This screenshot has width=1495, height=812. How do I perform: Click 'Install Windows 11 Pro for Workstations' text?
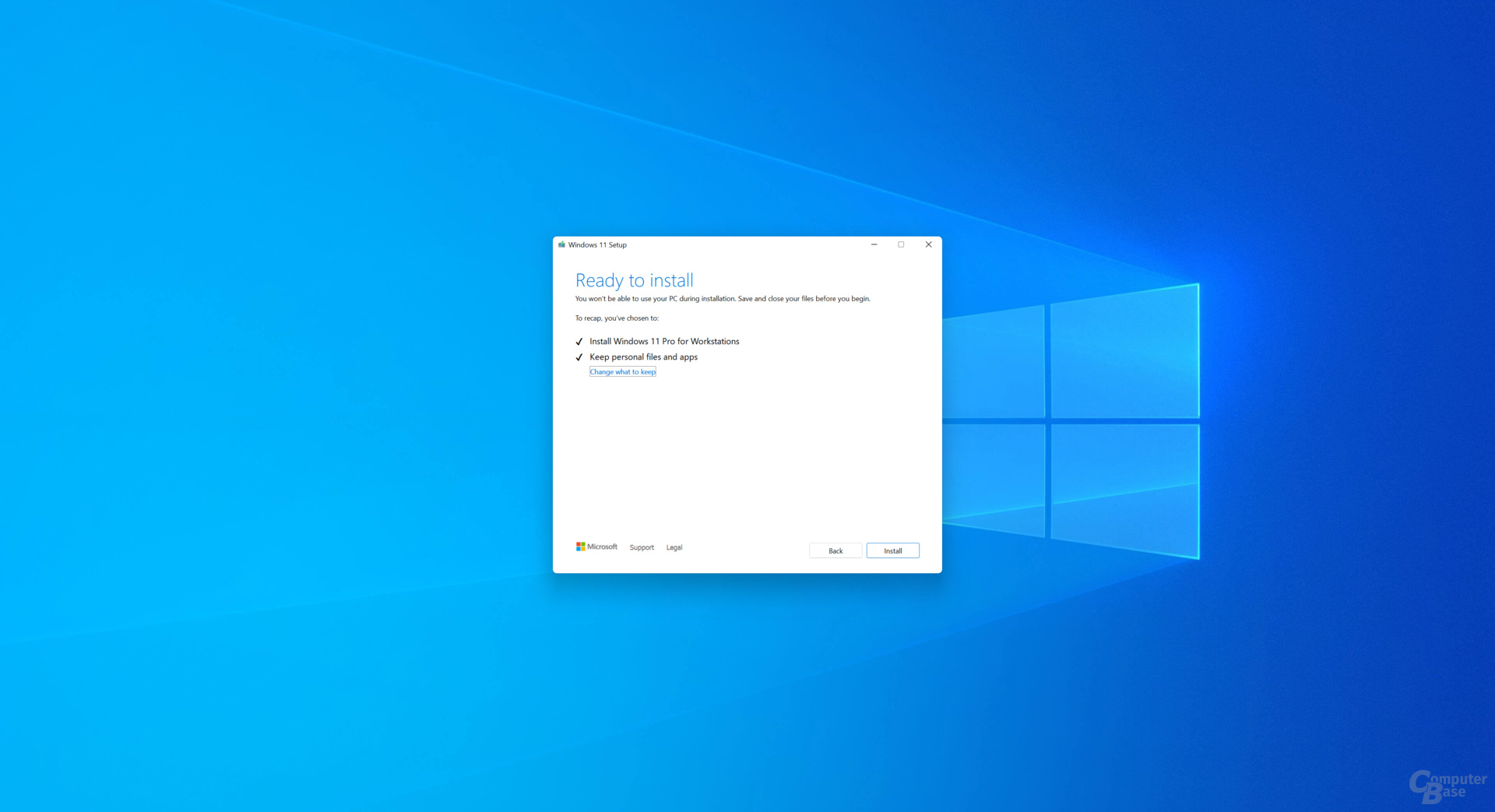tap(664, 341)
